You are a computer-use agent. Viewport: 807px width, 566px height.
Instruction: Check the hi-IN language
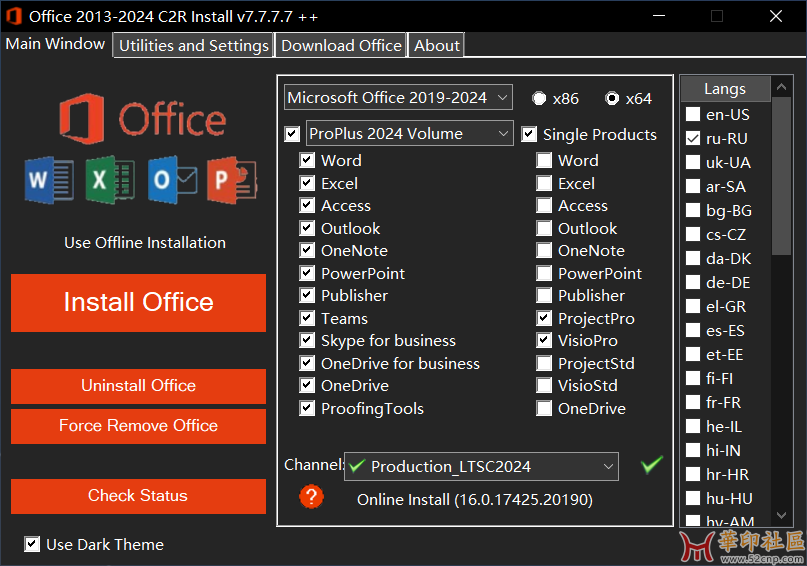[x=693, y=450]
